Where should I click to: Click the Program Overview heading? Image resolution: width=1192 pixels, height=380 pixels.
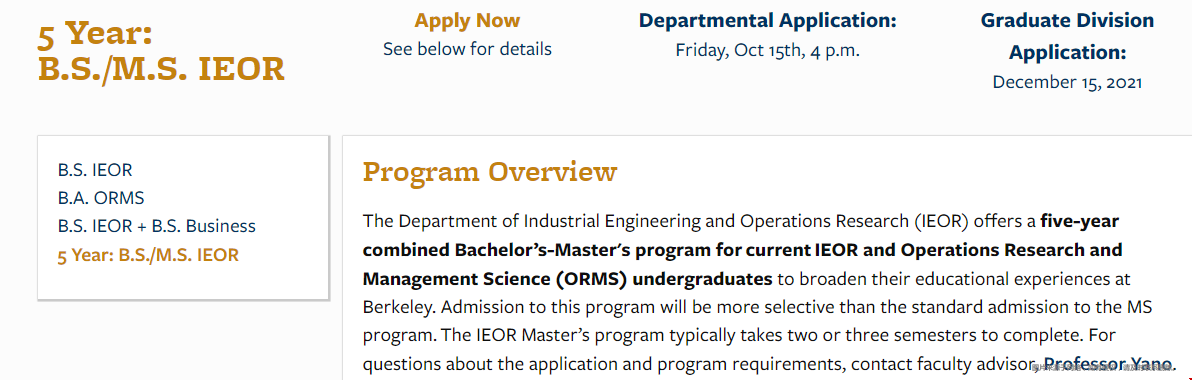[490, 173]
